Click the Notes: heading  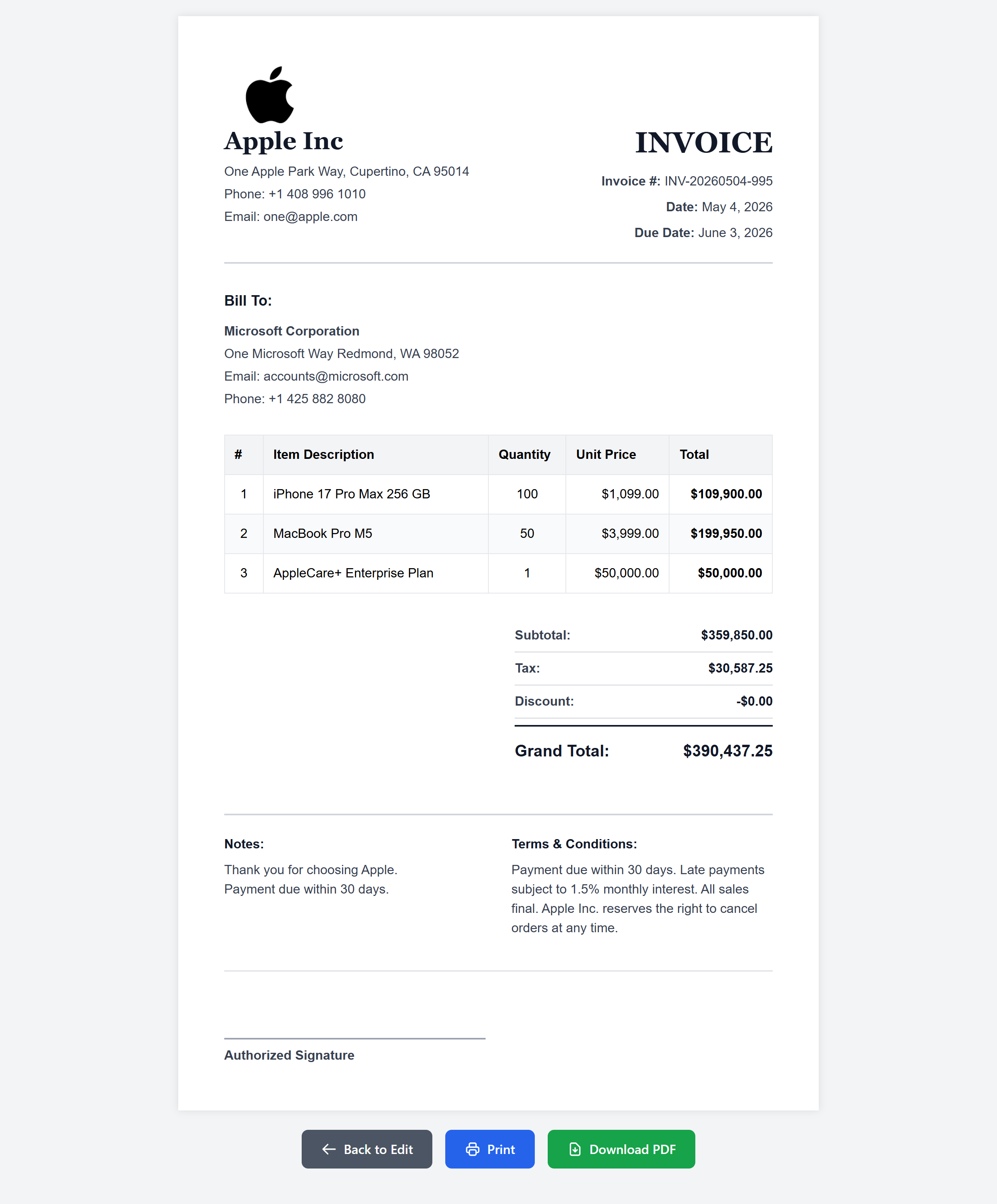[244, 844]
